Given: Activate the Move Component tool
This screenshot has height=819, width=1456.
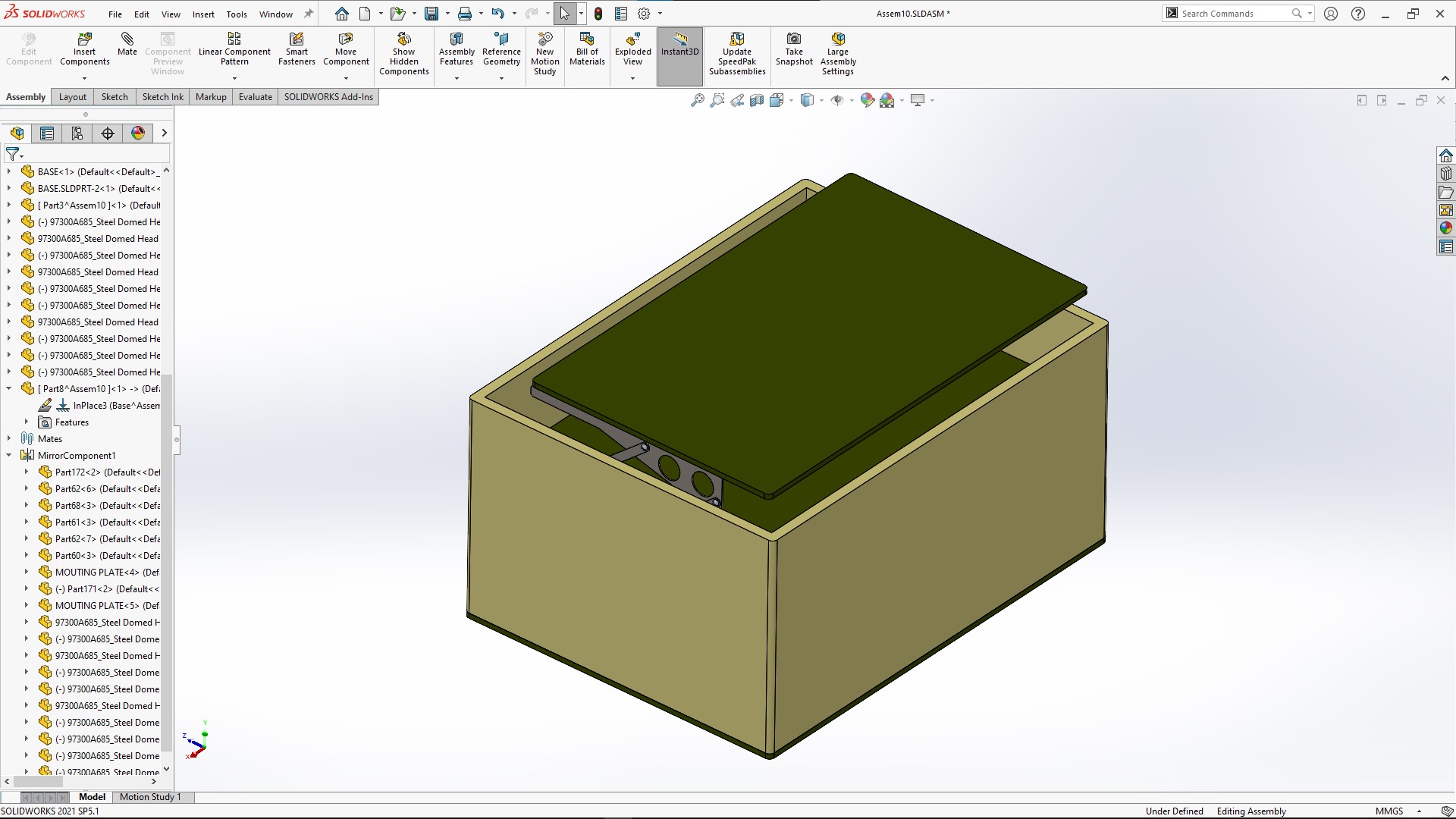Looking at the screenshot, I should [x=346, y=48].
